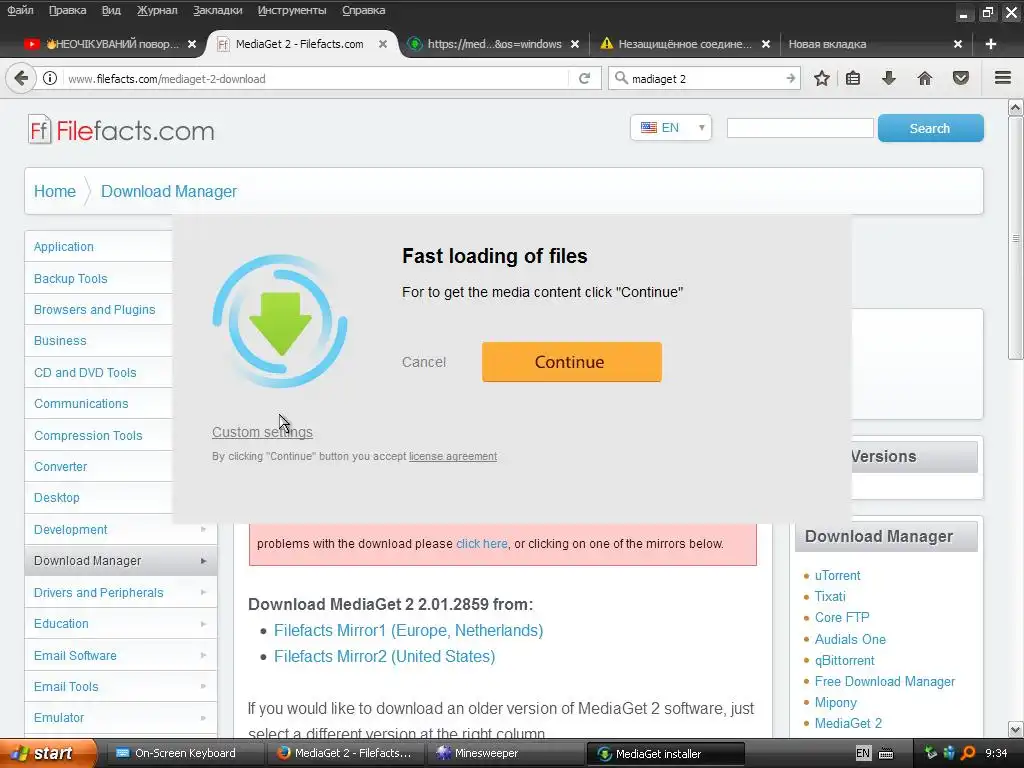
Task: Click the 'click here' download link
Action: [481, 543]
